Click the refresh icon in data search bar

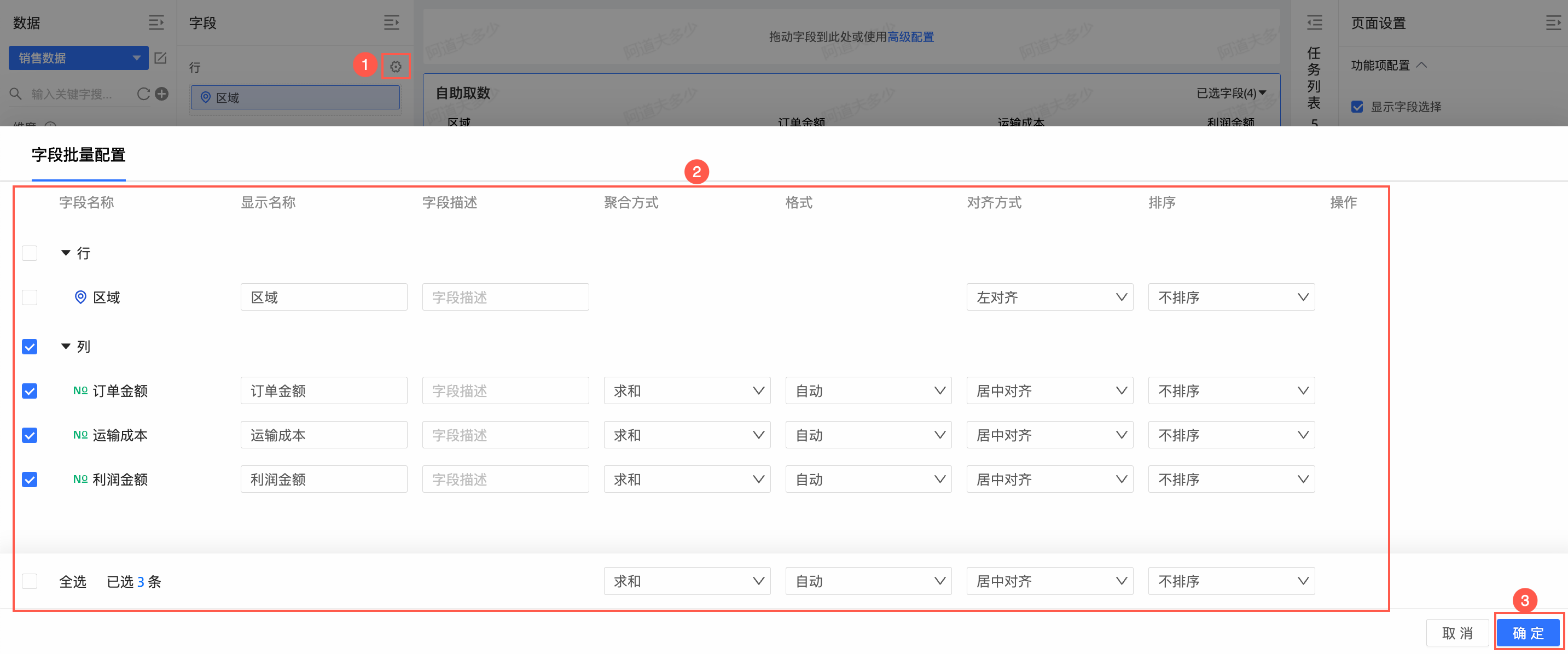tap(143, 94)
